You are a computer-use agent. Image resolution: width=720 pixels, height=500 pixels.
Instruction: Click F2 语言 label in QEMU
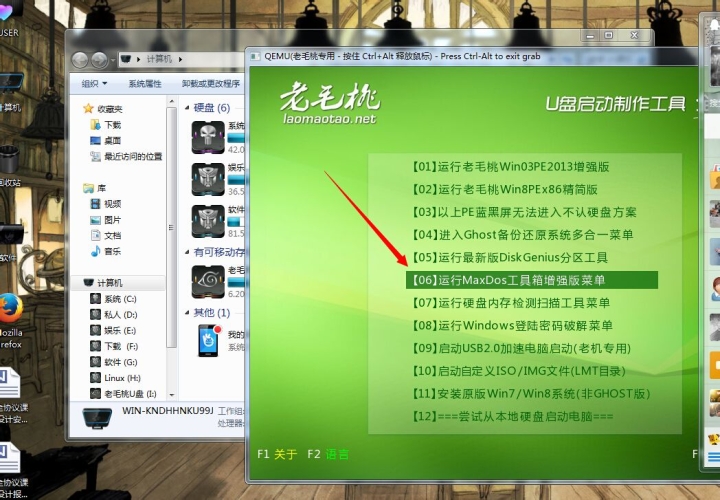pos(328,455)
